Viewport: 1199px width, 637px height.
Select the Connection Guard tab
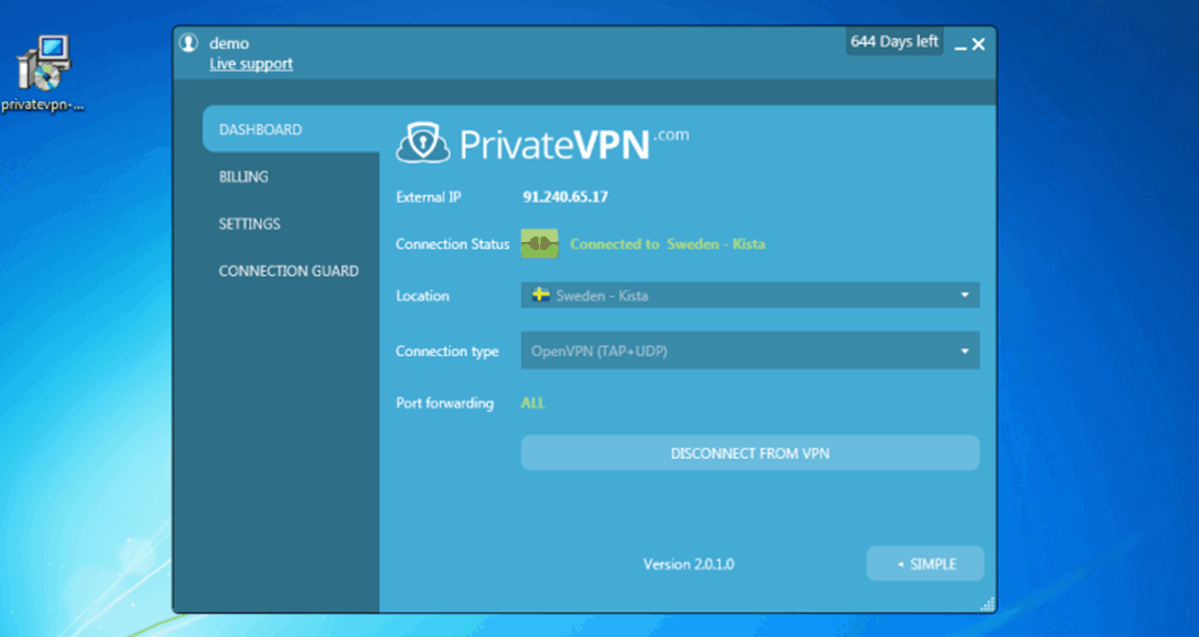point(291,271)
